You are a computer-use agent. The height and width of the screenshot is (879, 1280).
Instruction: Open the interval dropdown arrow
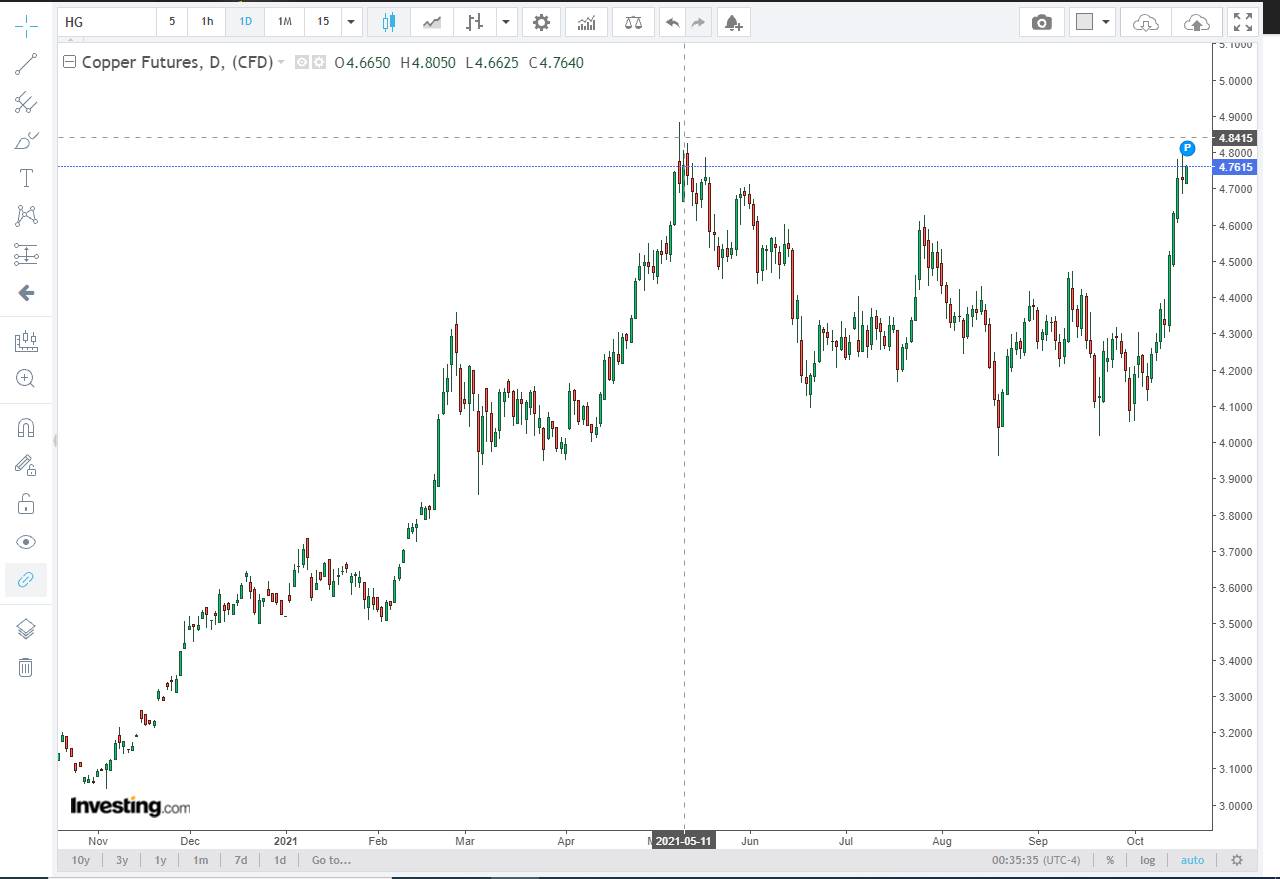(350, 21)
